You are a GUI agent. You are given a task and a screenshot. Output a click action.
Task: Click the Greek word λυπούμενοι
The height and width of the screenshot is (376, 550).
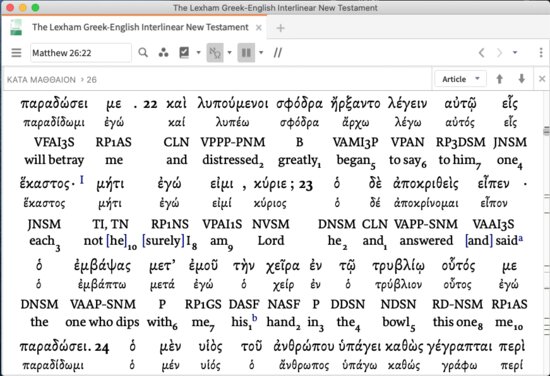point(233,103)
